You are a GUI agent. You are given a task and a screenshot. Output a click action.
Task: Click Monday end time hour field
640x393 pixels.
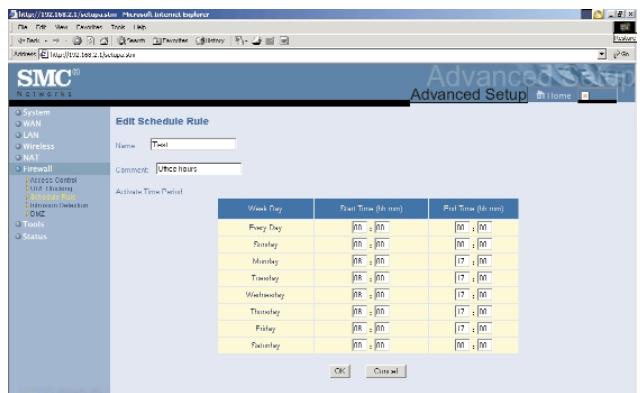point(462,261)
